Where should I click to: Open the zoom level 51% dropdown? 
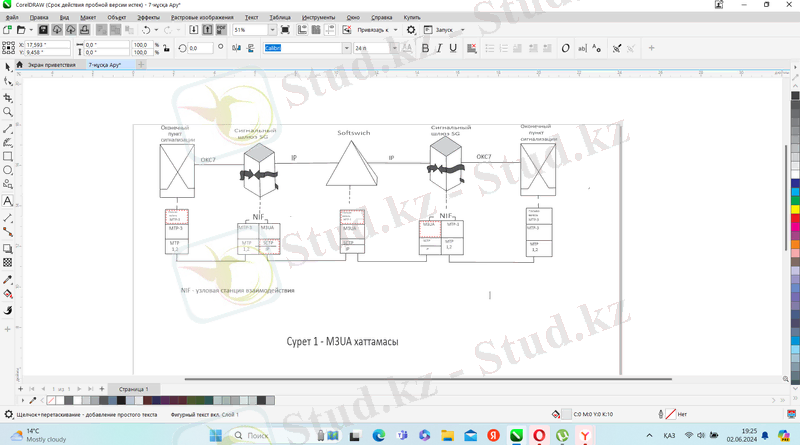tap(272, 30)
